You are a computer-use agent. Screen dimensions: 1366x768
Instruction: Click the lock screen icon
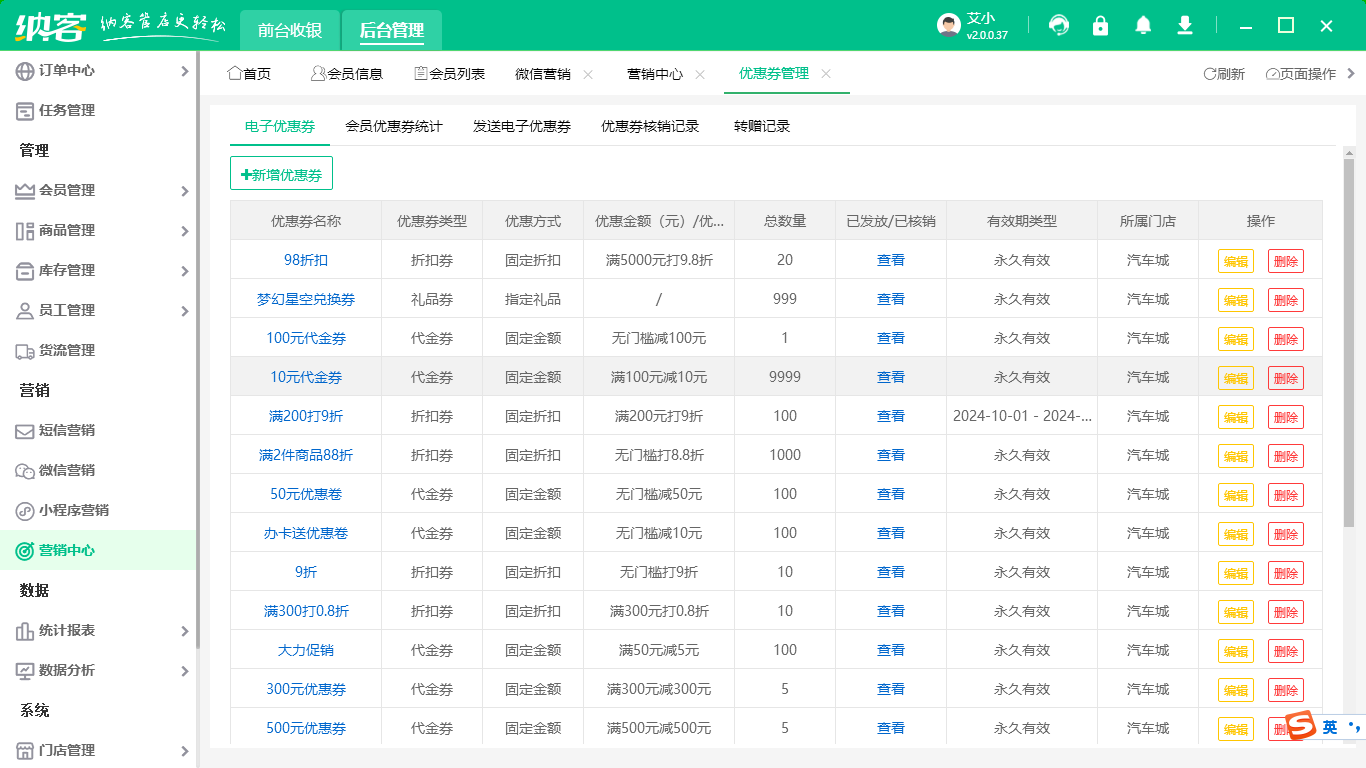pyautogui.click(x=1100, y=26)
